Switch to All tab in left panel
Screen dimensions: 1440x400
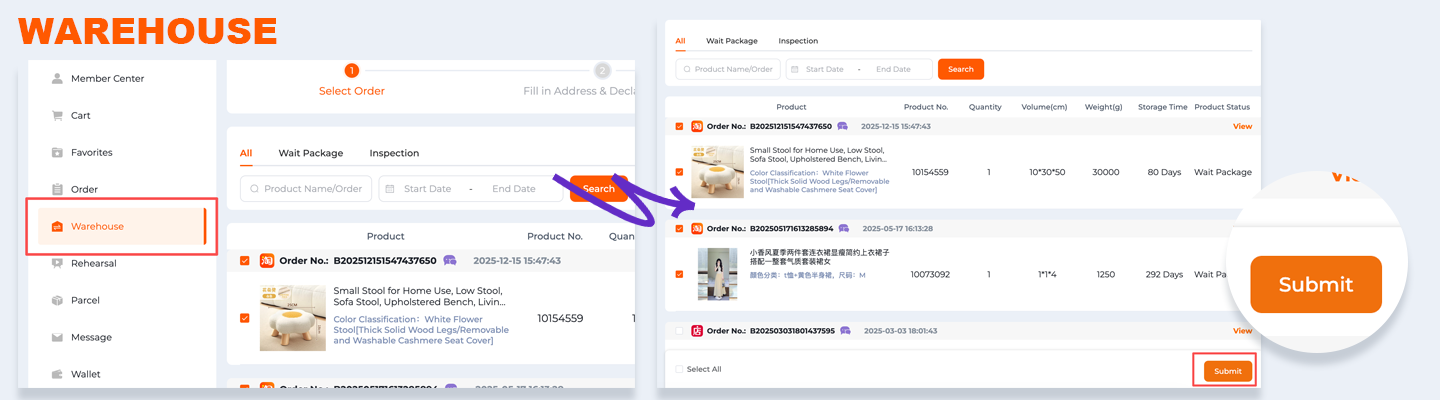click(x=246, y=153)
